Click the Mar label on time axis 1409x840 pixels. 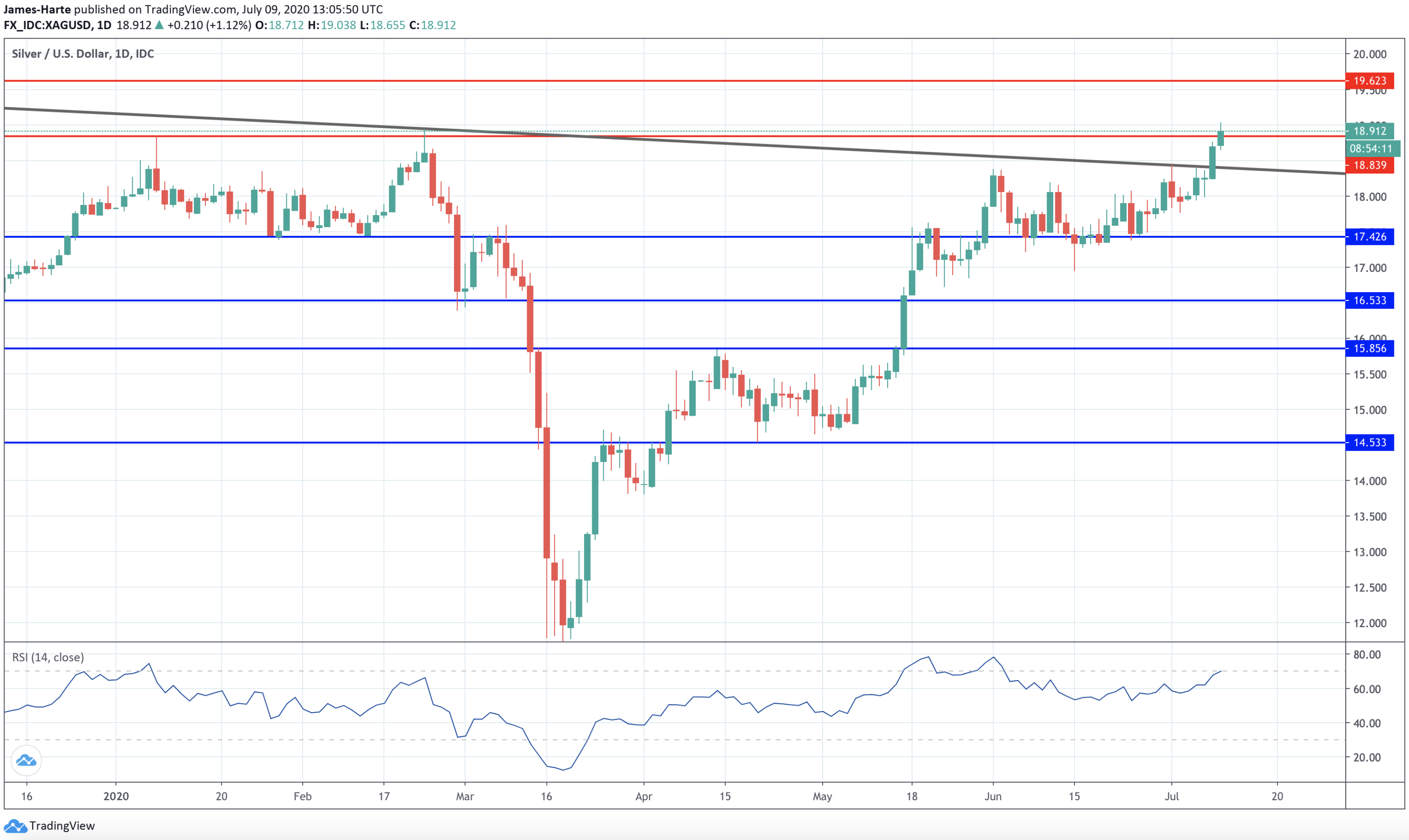point(465,797)
